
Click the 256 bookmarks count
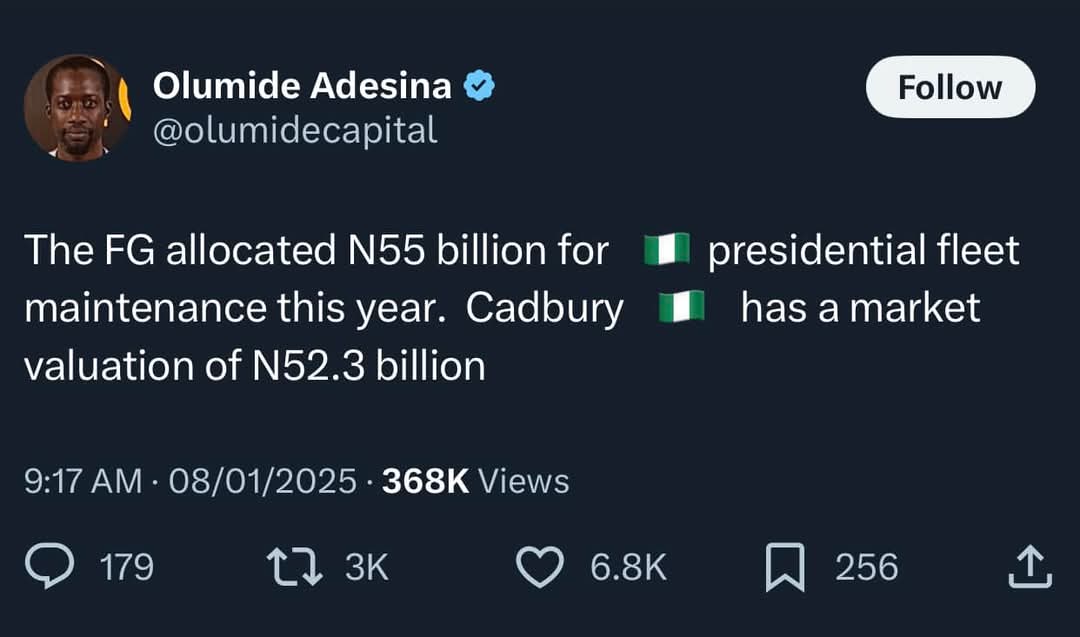(866, 568)
